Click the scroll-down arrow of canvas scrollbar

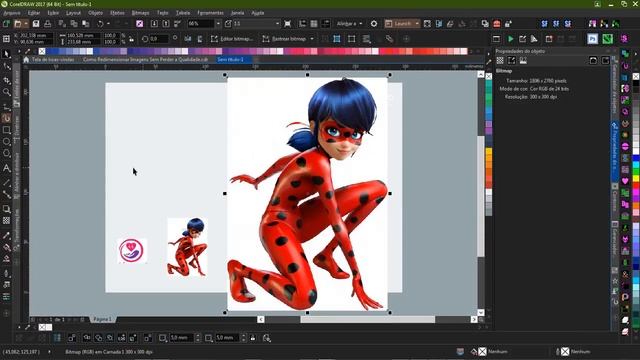point(481,312)
